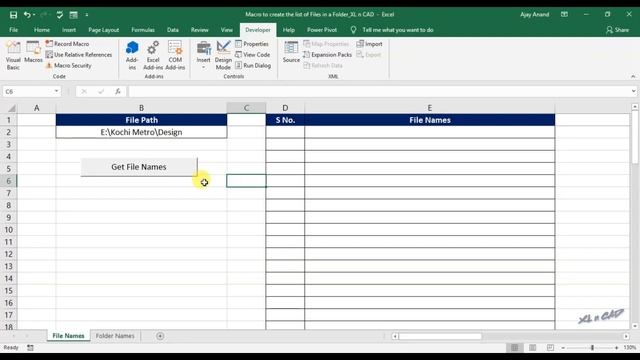The image size is (640, 360).
Task: Start Record Macro
Action: [67, 44]
